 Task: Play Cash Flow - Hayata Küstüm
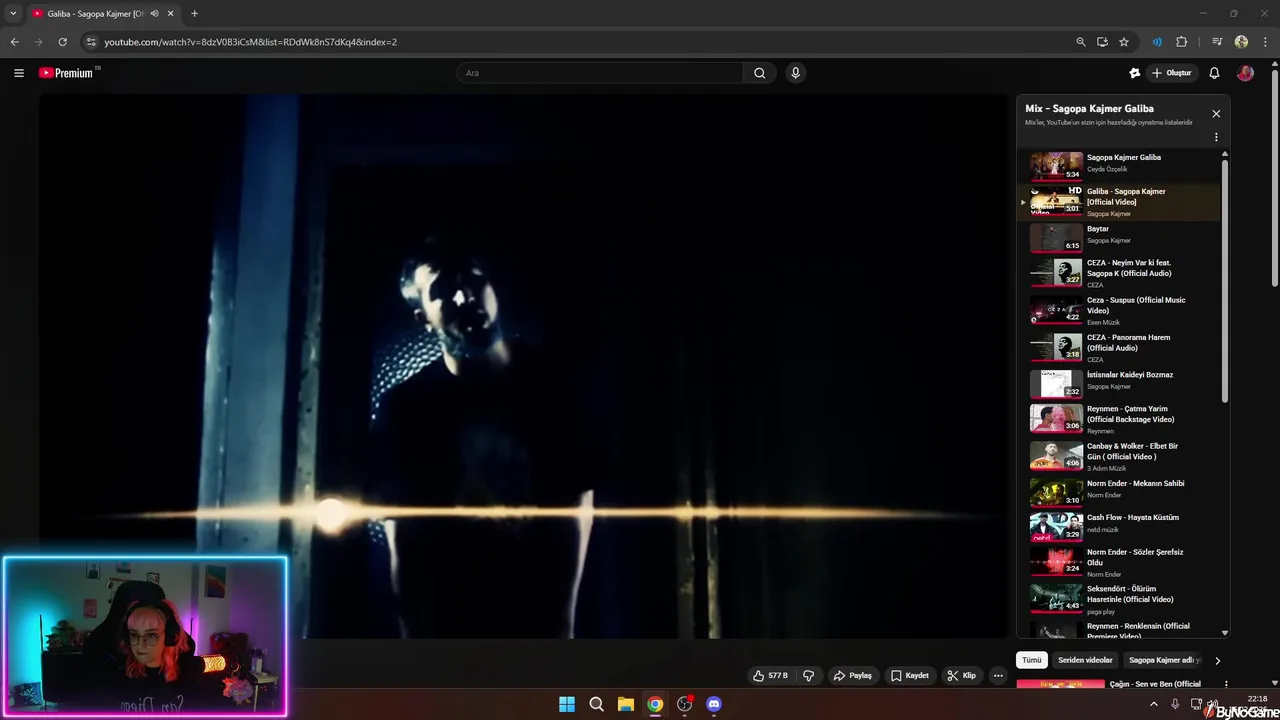(1119, 525)
